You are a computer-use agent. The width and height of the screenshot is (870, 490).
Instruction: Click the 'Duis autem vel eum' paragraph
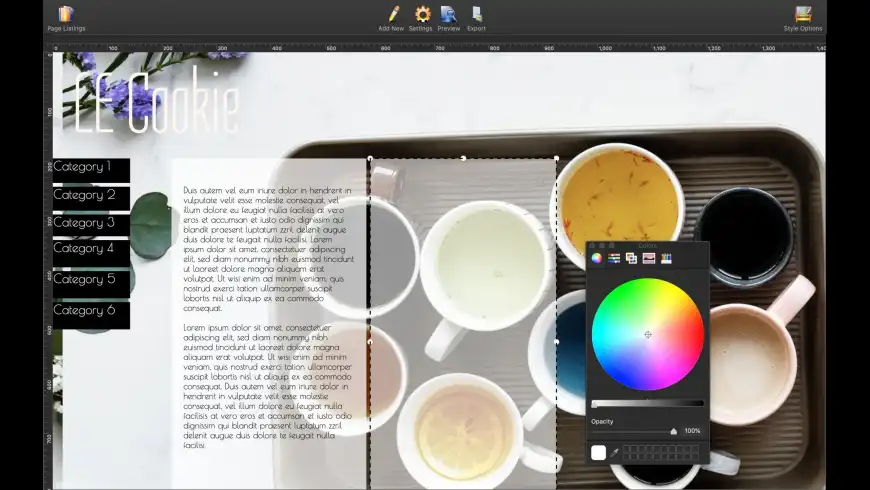coord(269,249)
